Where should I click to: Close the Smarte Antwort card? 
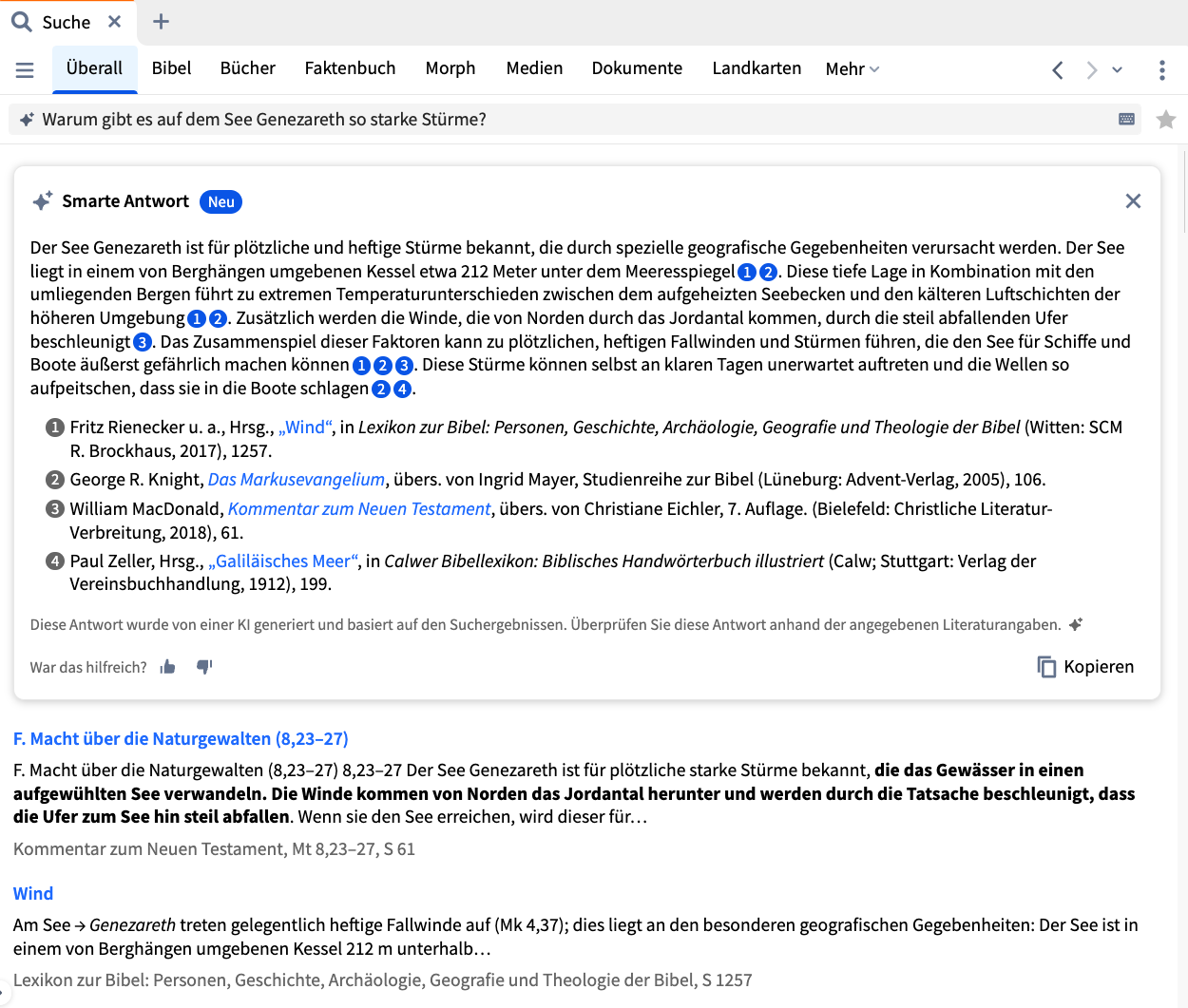1133,201
